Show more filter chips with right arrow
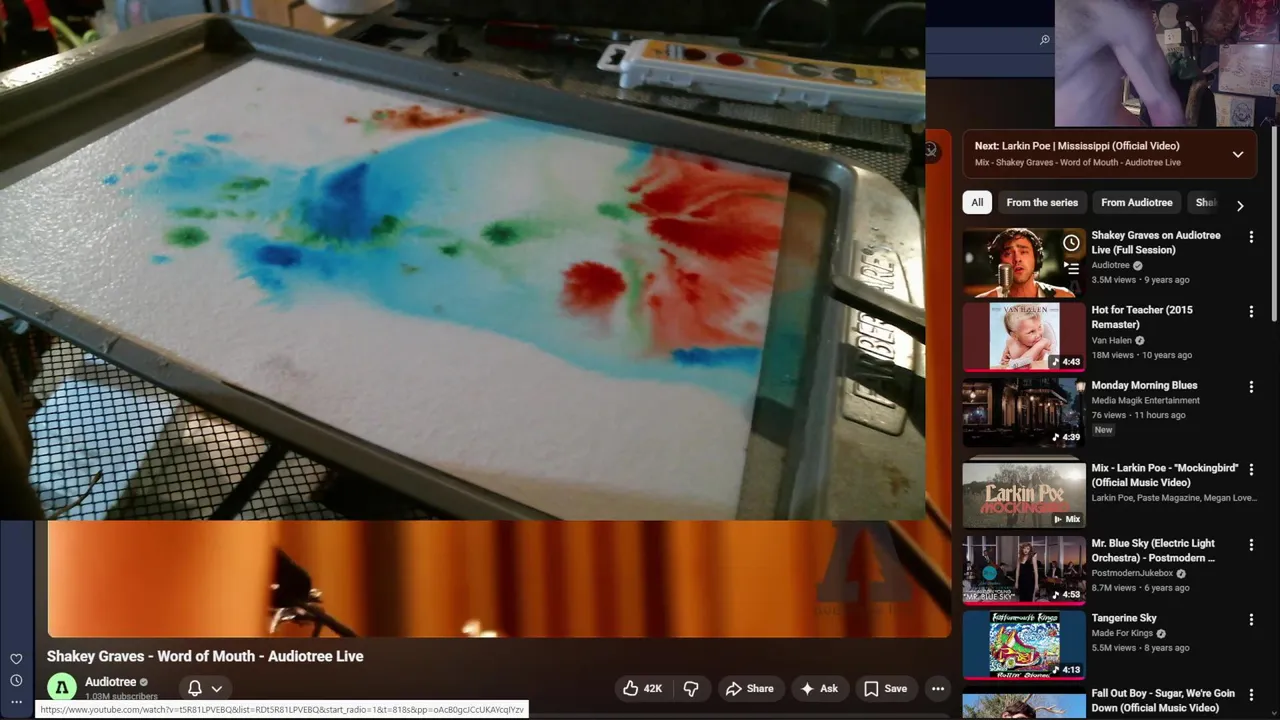The height and width of the screenshot is (720, 1280). point(1240,205)
